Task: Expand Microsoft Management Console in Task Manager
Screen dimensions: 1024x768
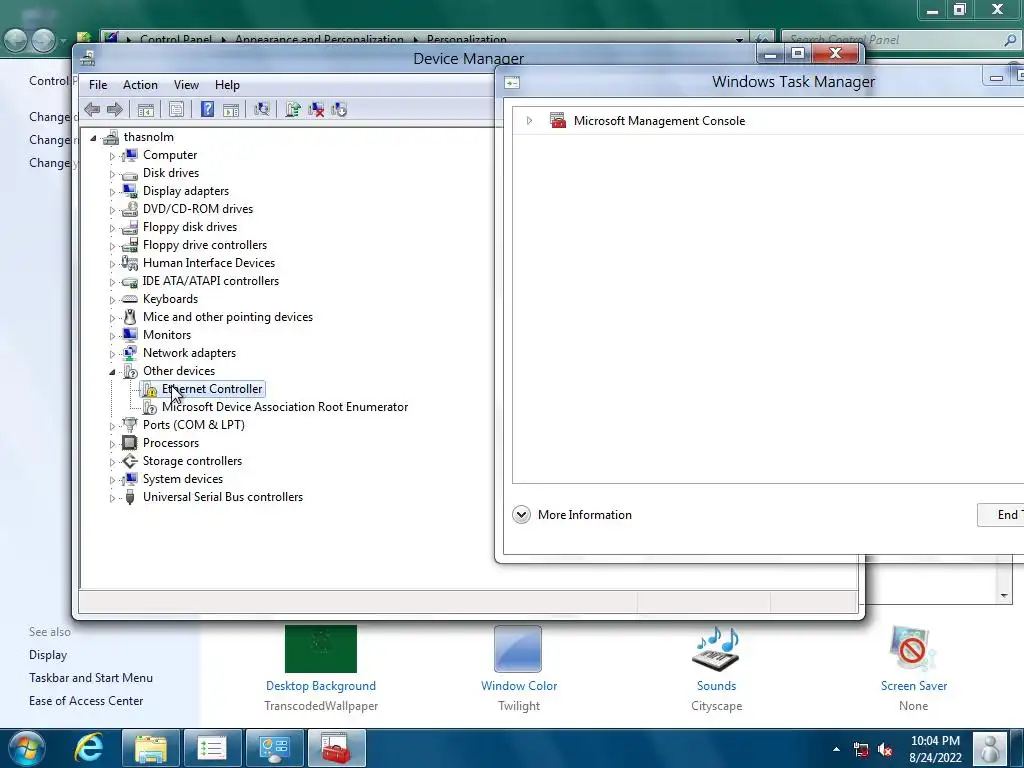Action: [529, 121]
